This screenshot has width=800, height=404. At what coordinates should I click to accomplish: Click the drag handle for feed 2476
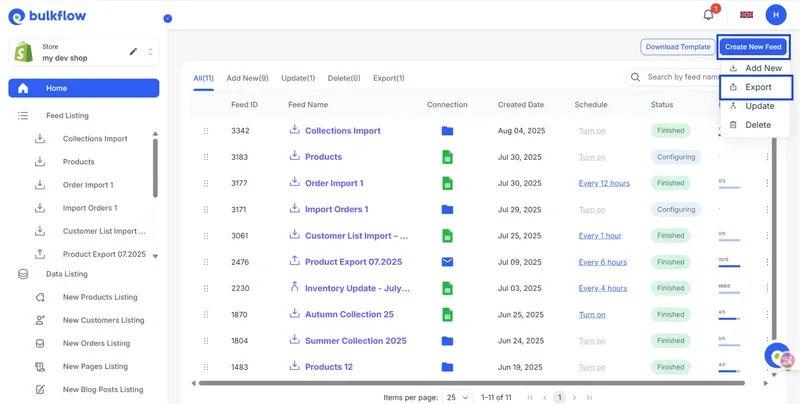click(206, 262)
